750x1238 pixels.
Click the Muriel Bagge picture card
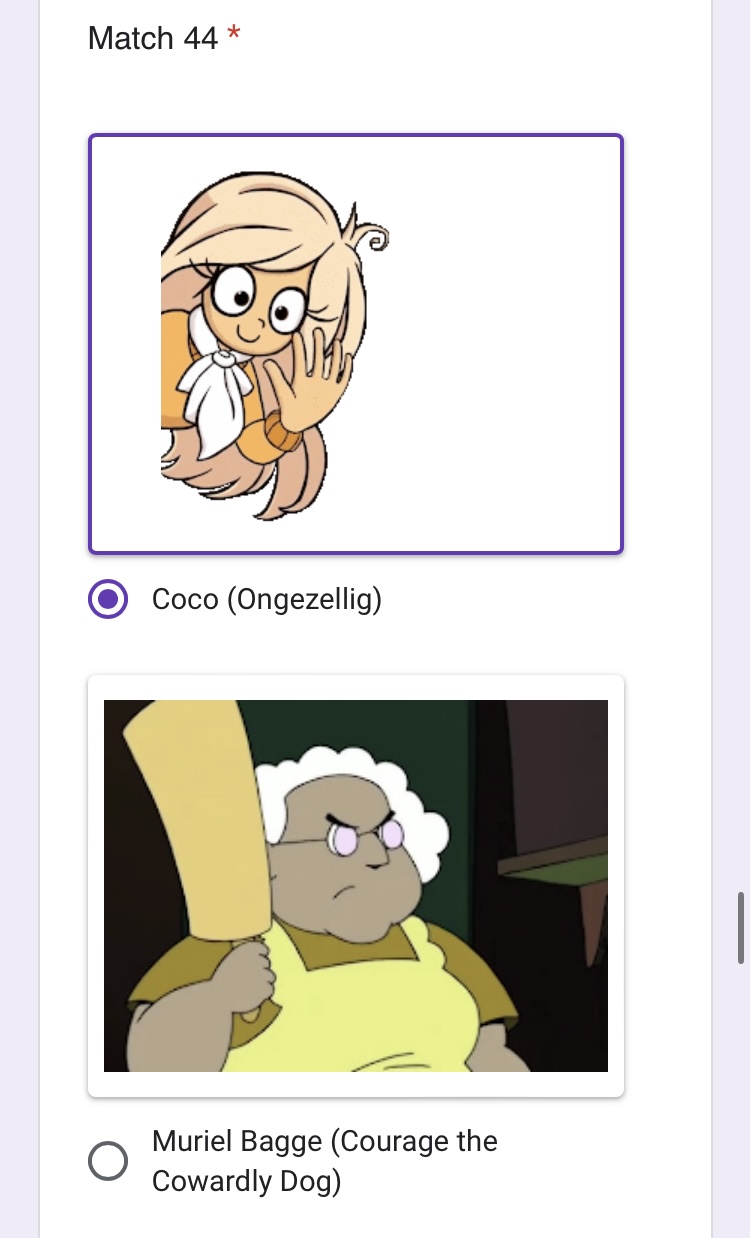point(356,886)
